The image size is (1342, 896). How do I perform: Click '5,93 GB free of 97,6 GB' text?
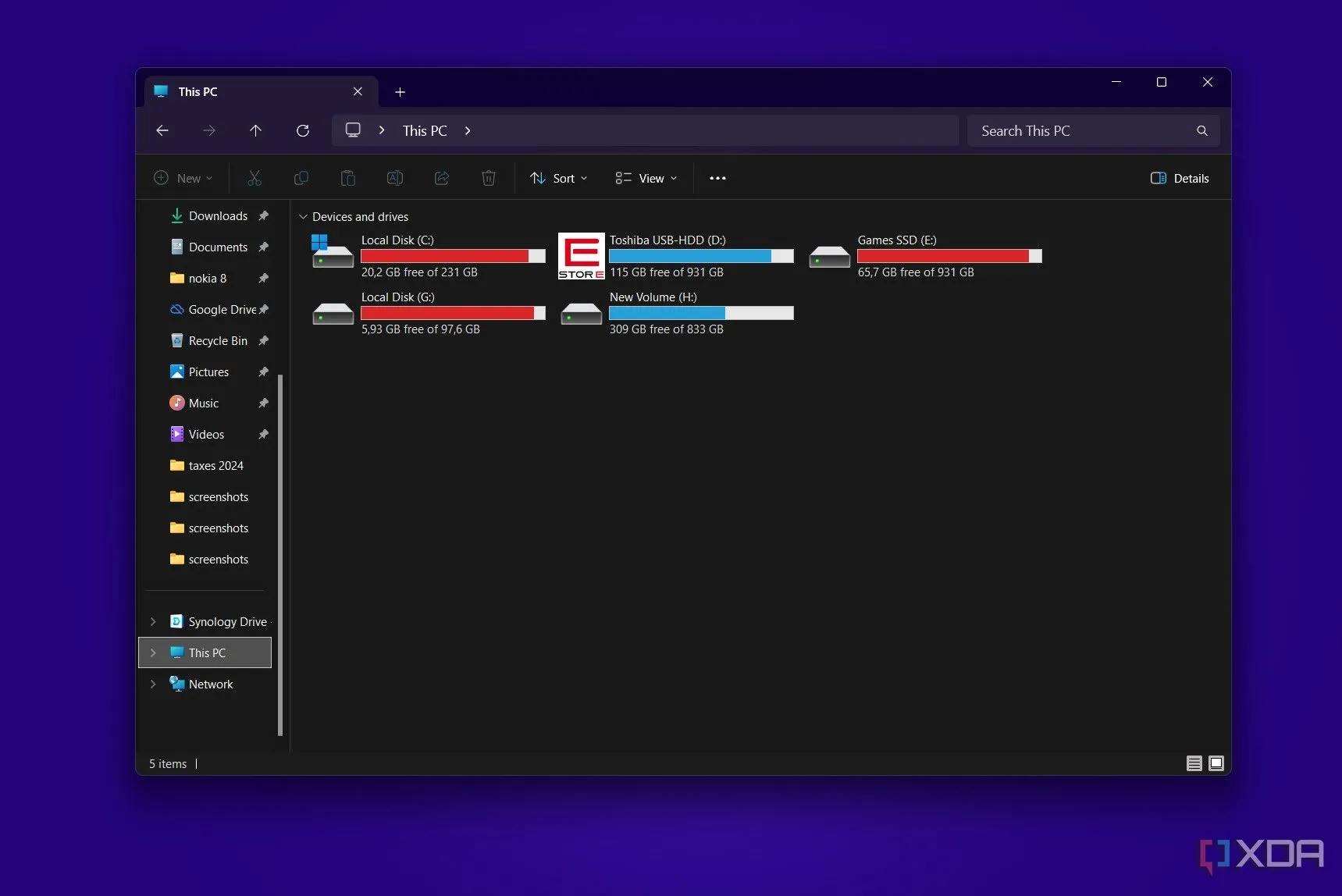pos(421,329)
